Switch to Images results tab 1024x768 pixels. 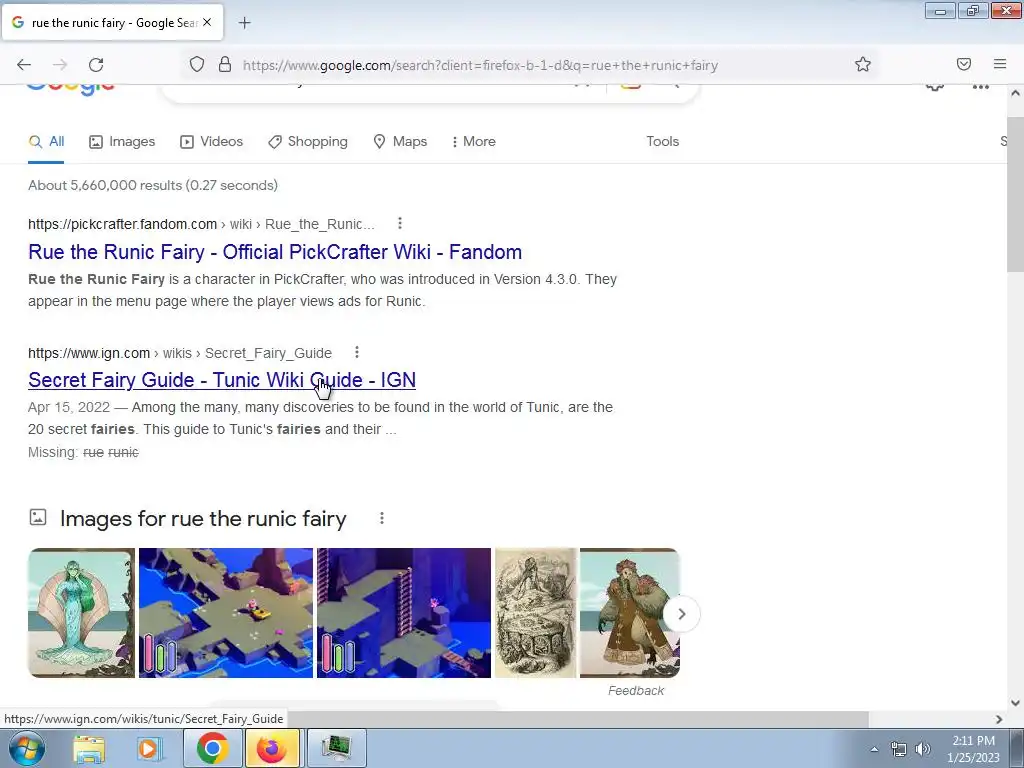(x=122, y=142)
